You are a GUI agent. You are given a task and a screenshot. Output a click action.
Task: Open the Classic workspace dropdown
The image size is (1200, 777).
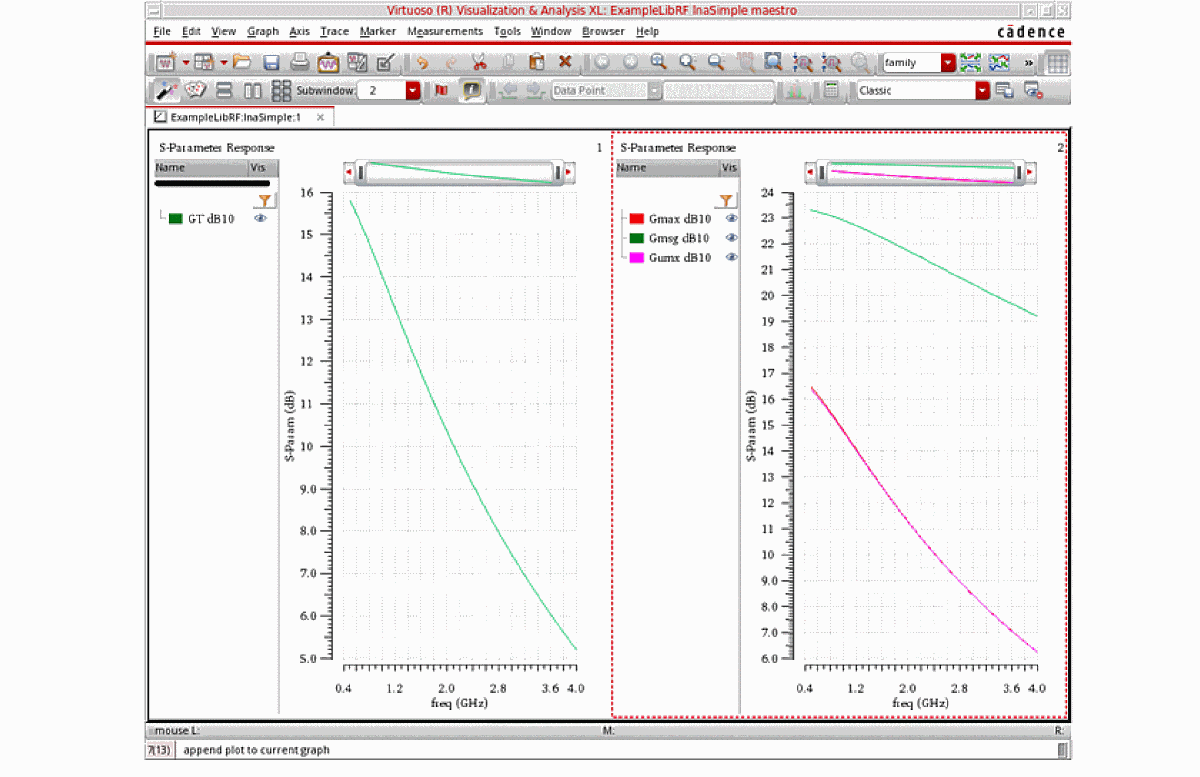pos(982,90)
